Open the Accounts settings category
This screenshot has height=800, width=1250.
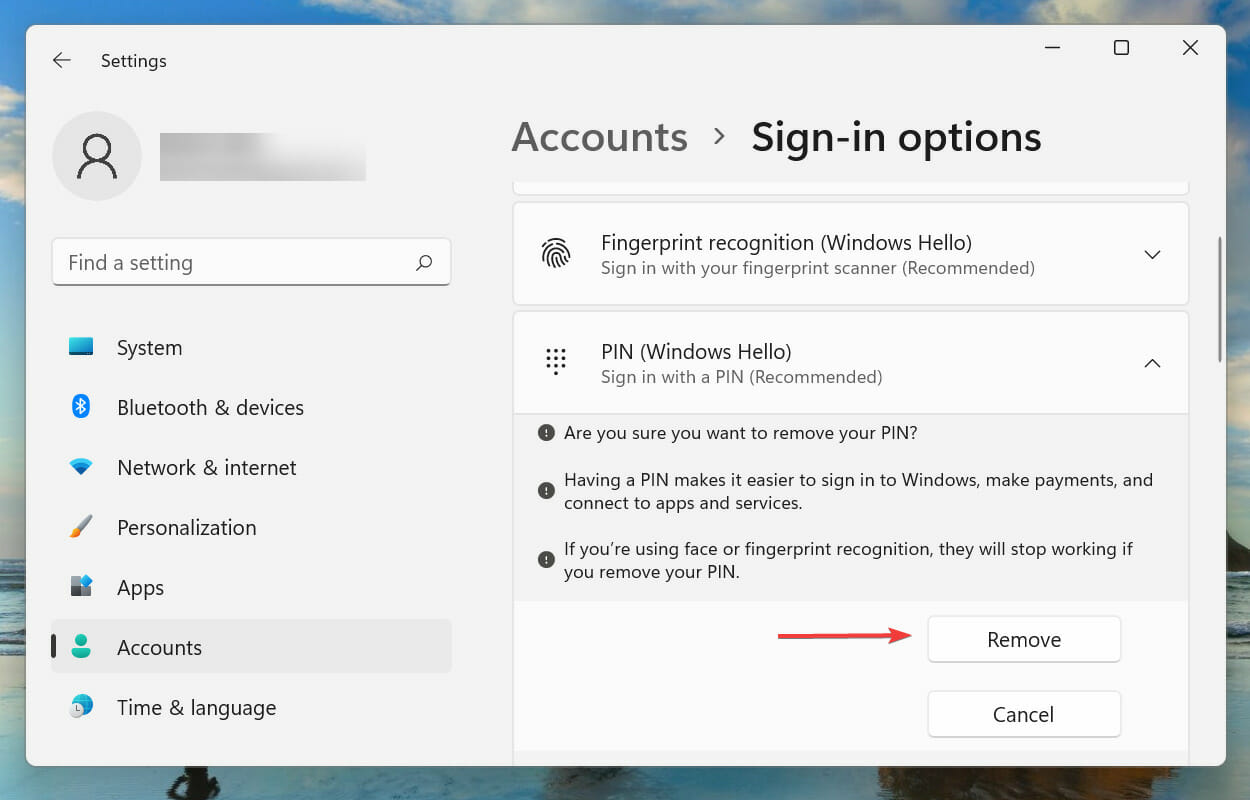(159, 647)
